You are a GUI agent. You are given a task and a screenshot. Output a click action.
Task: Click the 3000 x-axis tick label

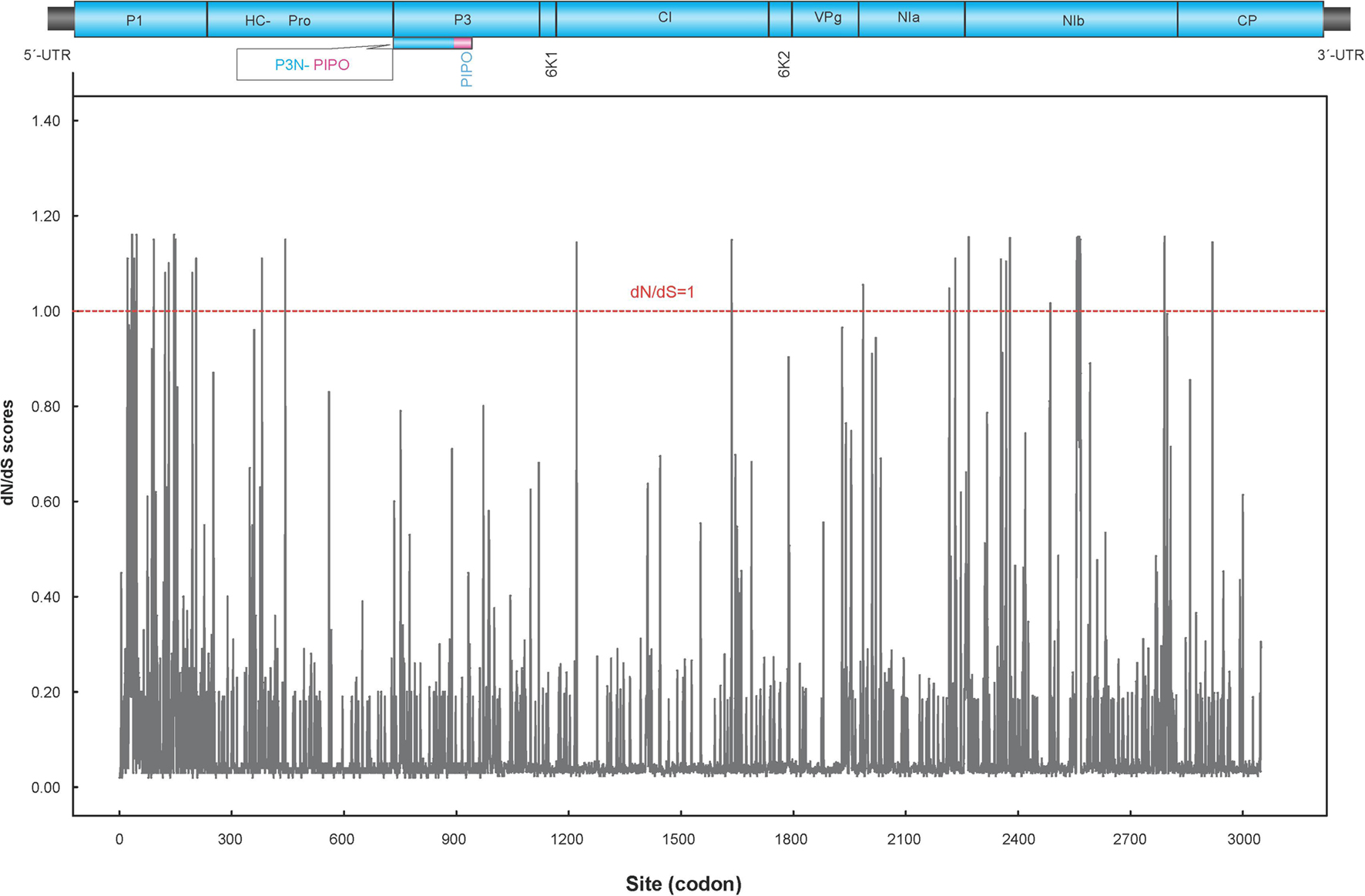(1243, 840)
